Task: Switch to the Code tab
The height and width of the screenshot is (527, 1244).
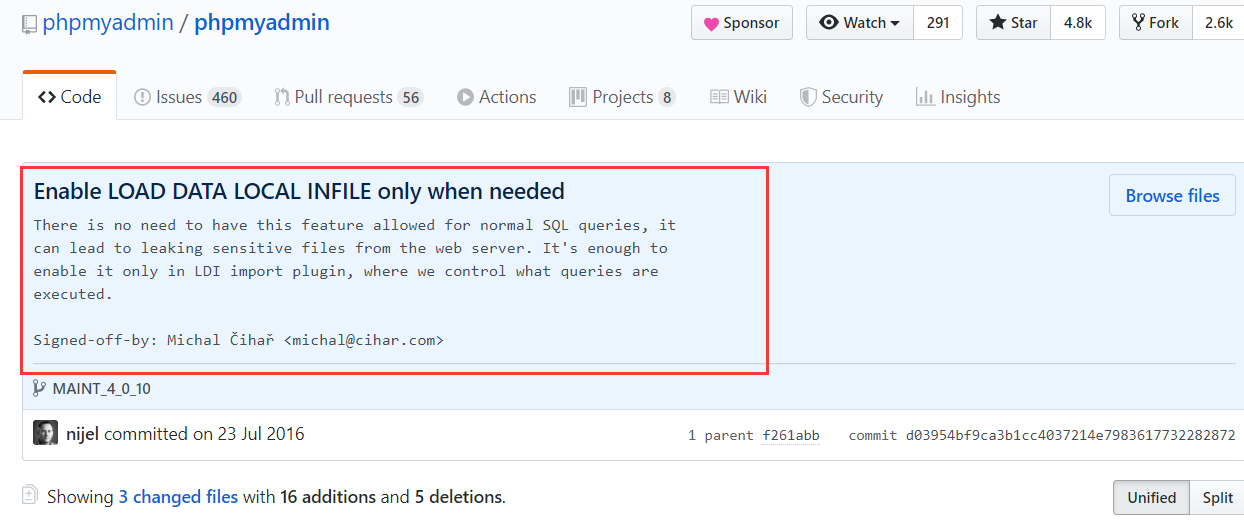Action: pyautogui.click(x=70, y=97)
